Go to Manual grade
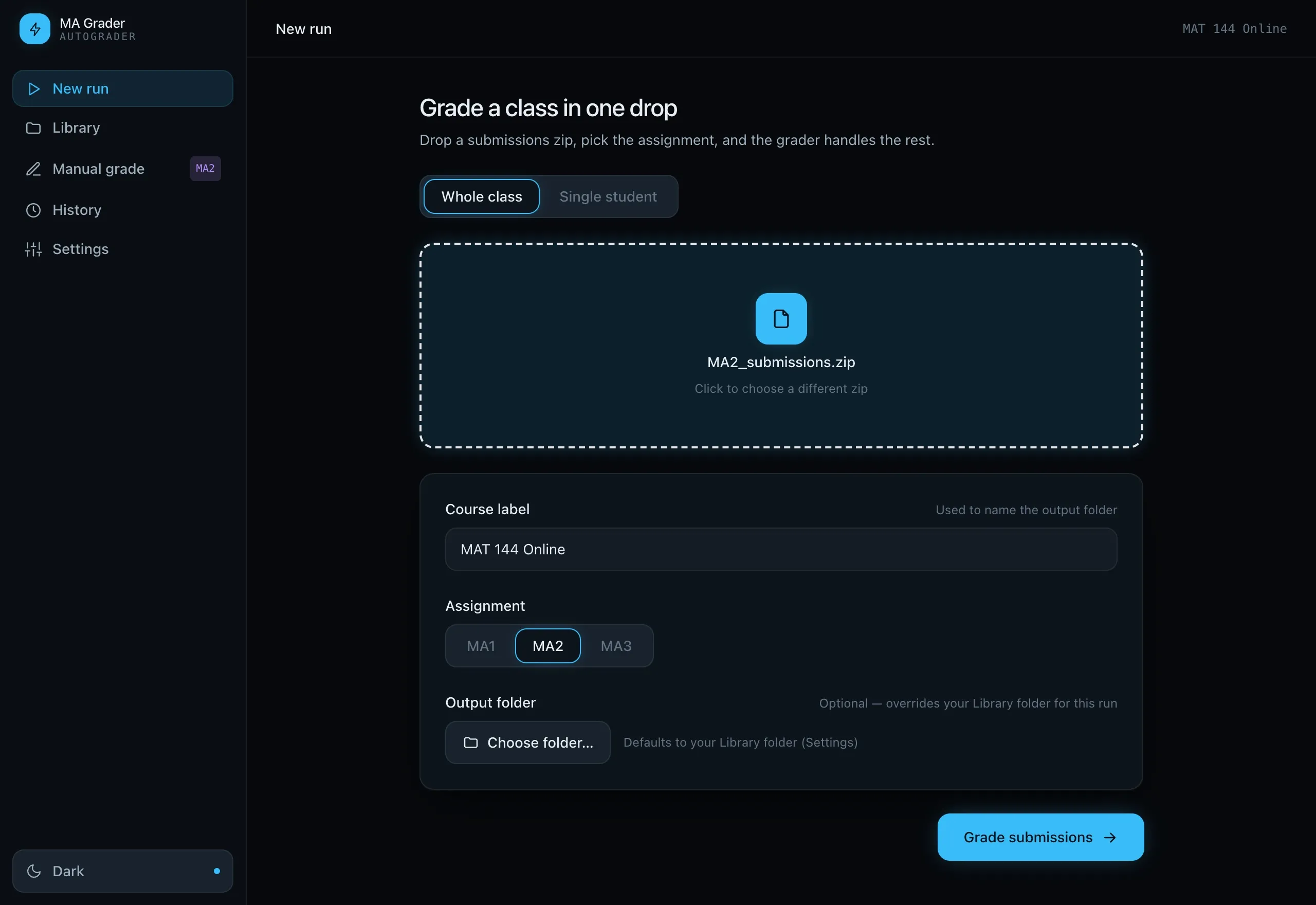The width and height of the screenshot is (1316, 905). click(122, 169)
